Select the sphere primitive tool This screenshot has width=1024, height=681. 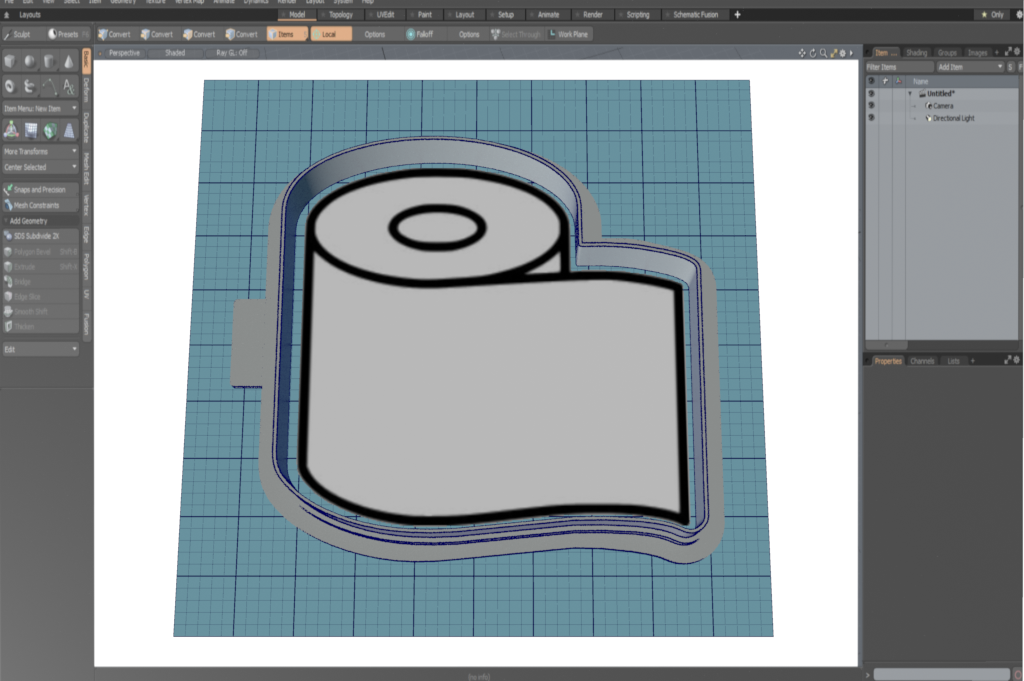pos(30,62)
